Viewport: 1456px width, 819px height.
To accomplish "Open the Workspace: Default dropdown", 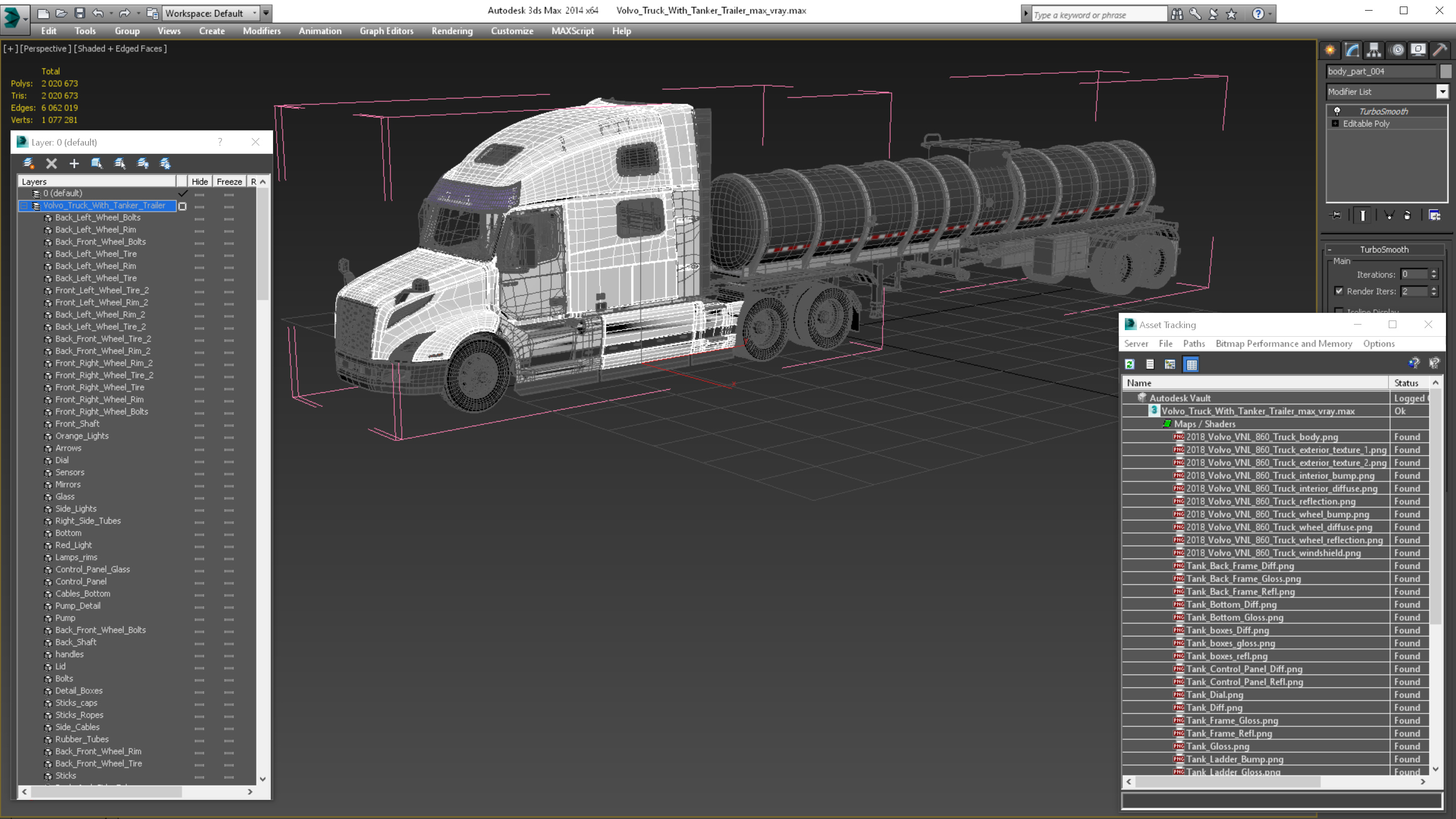I will [211, 13].
